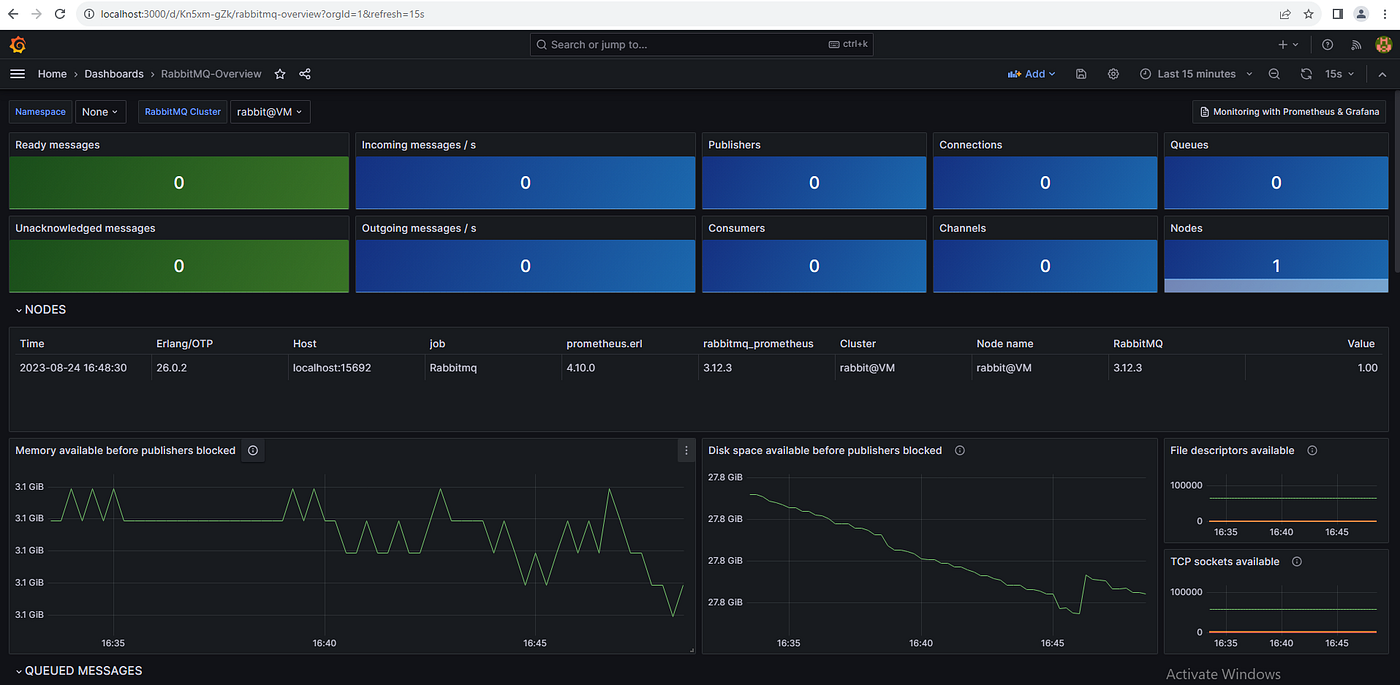Open the 15s refresh interval dropdown
Viewport: 1400px width, 685px height.
pos(1340,74)
